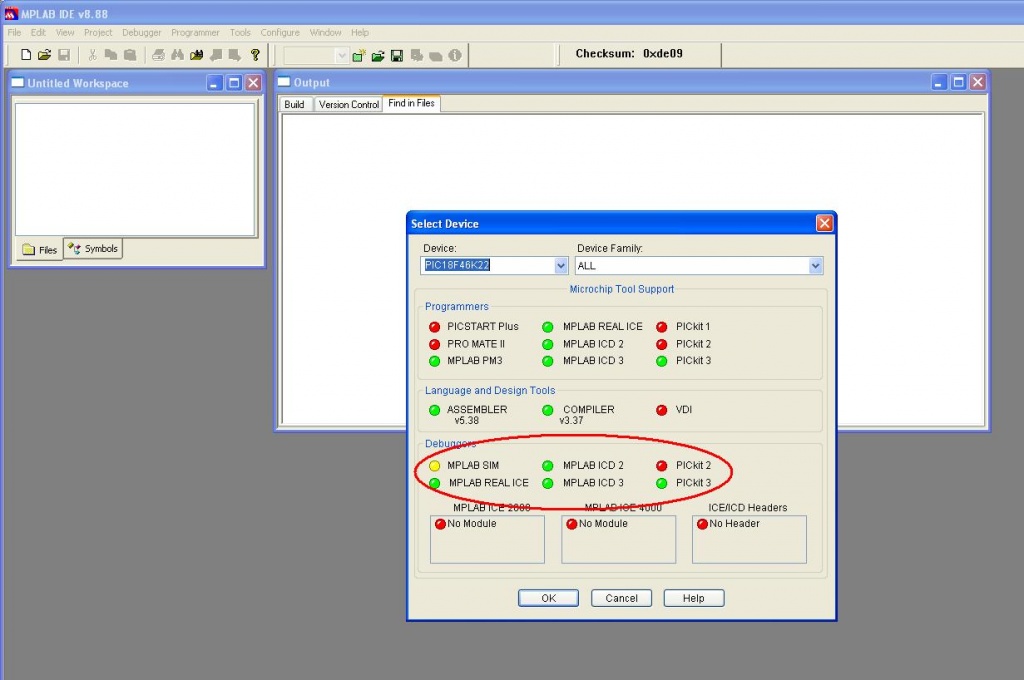This screenshot has width=1024, height=680.
Task: Close the Select Device dialog
Action: point(824,223)
